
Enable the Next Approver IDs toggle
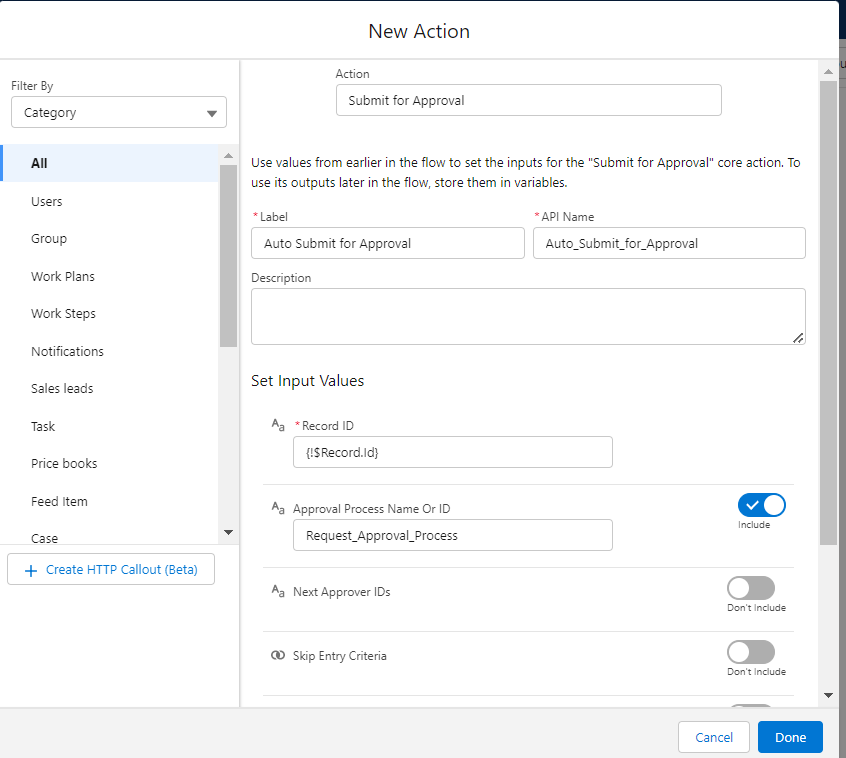pos(750,588)
